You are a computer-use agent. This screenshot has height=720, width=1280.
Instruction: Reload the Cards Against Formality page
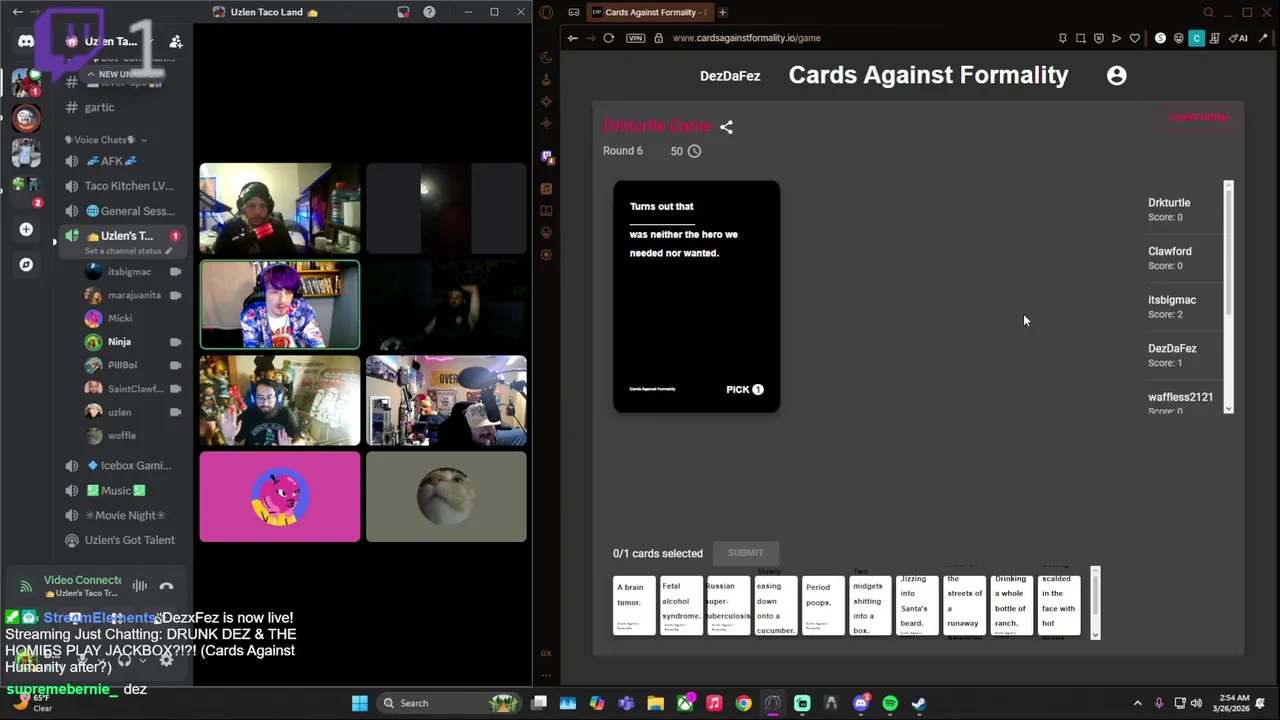pyautogui.click(x=608, y=38)
